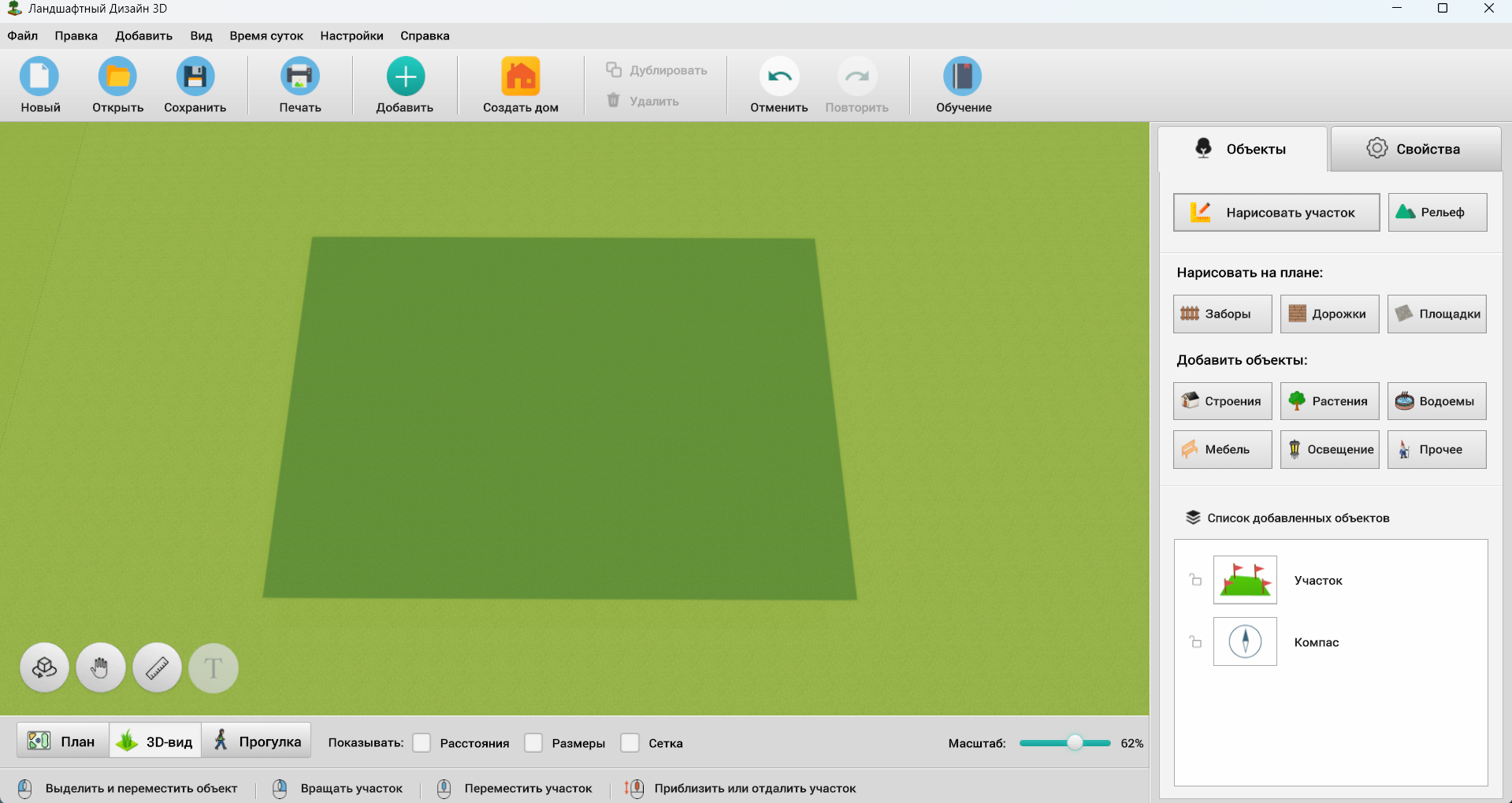The height and width of the screenshot is (803, 1512).
Task: Adjust the Масштаб zoom slider handle
Action: point(1075,743)
